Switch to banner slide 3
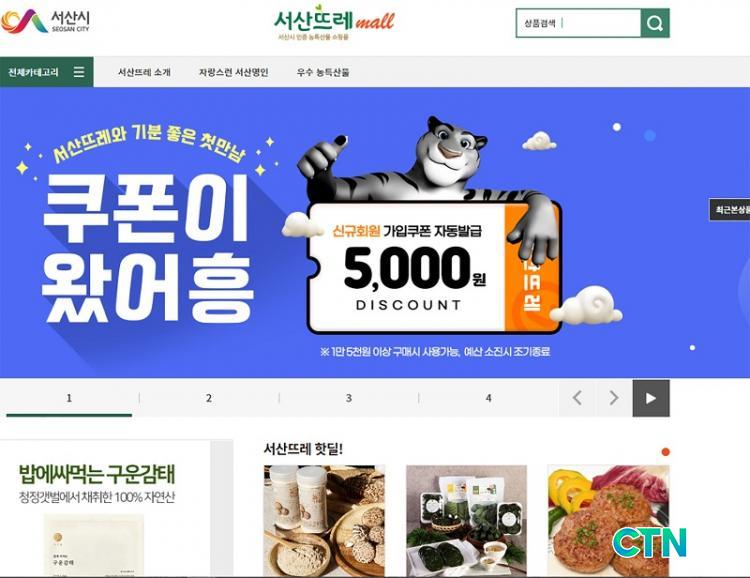The image size is (750, 578). 349,398
